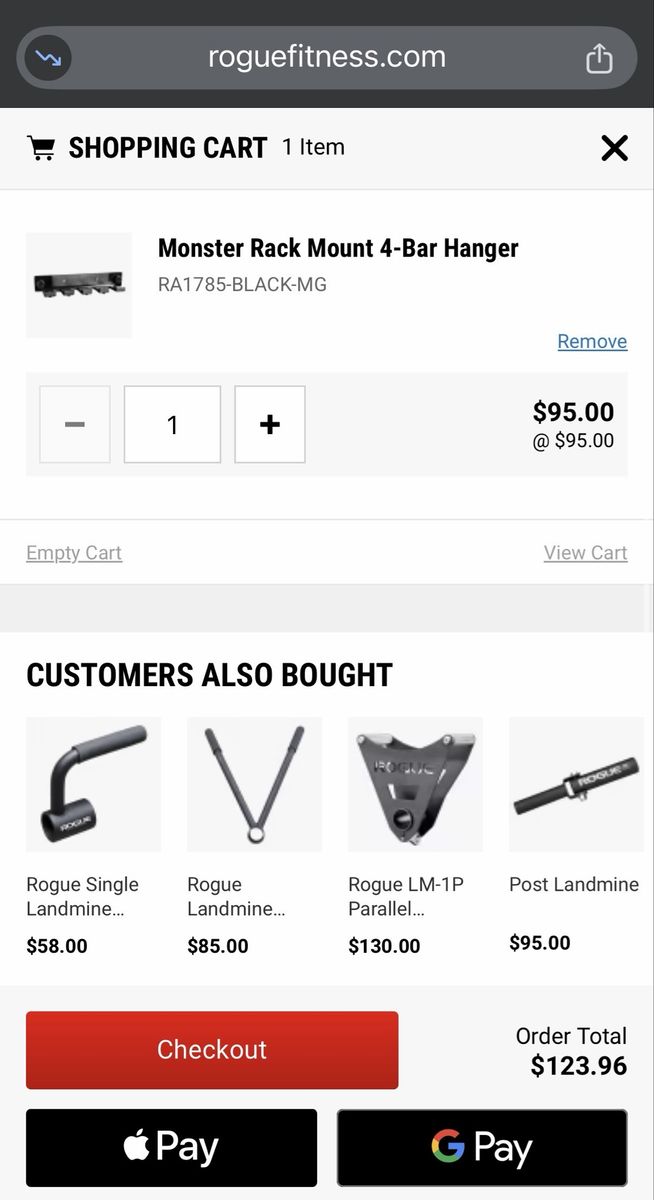
Task: Open the 4-Bar Hanger product thumbnail
Action: point(79,285)
